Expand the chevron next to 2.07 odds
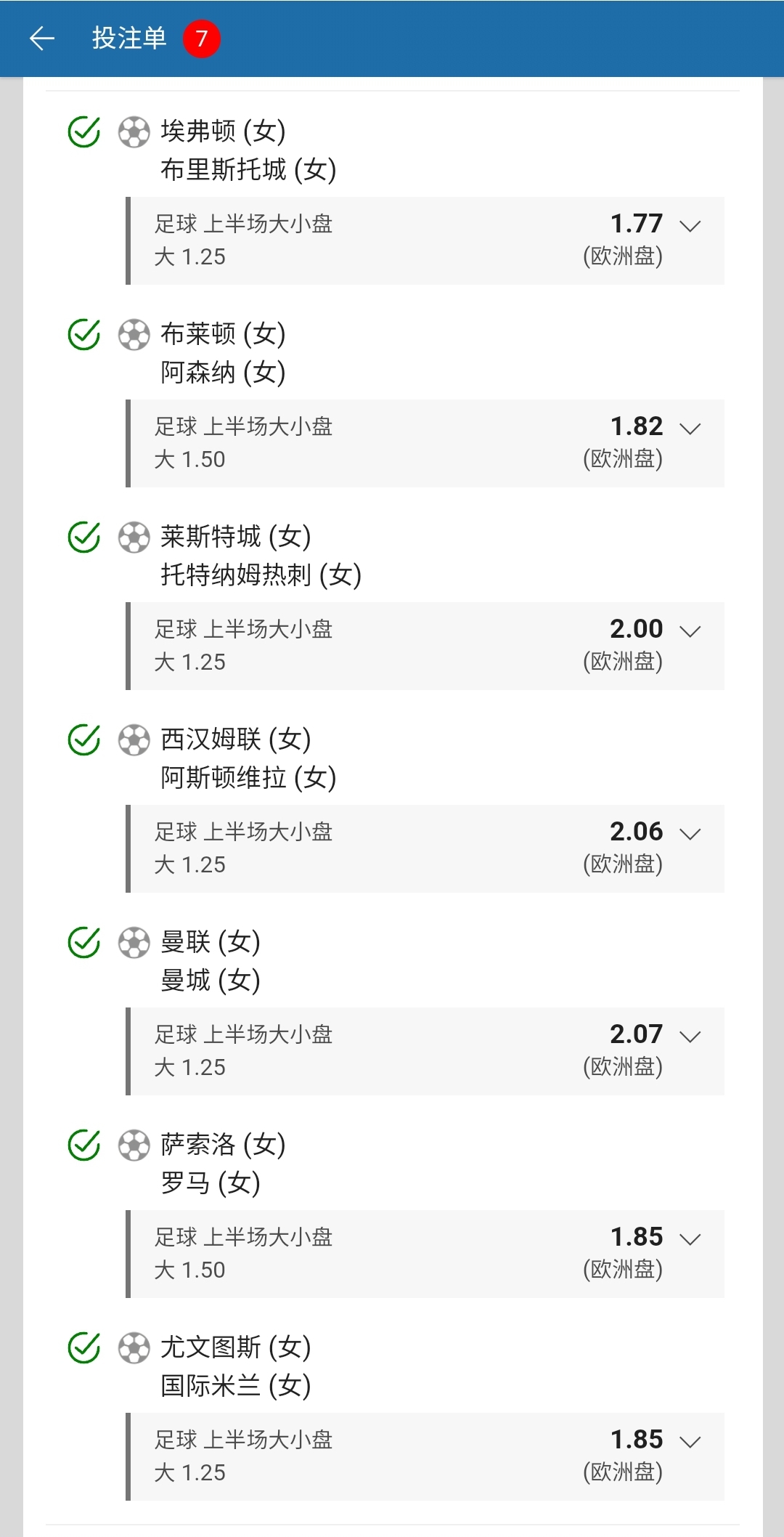 tap(690, 1037)
